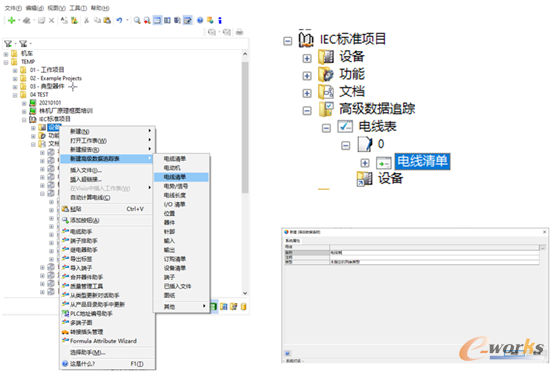Image resolution: width=554 pixels, height=371 pixels.
Task: Collapse the TEMP folder in project tree
Action: (x=6, y=62)
